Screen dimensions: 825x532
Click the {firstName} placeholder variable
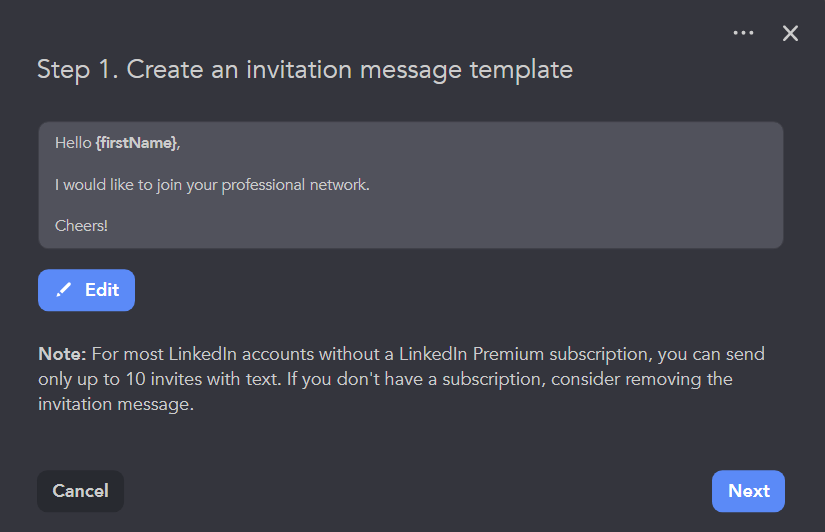[137, 143]
